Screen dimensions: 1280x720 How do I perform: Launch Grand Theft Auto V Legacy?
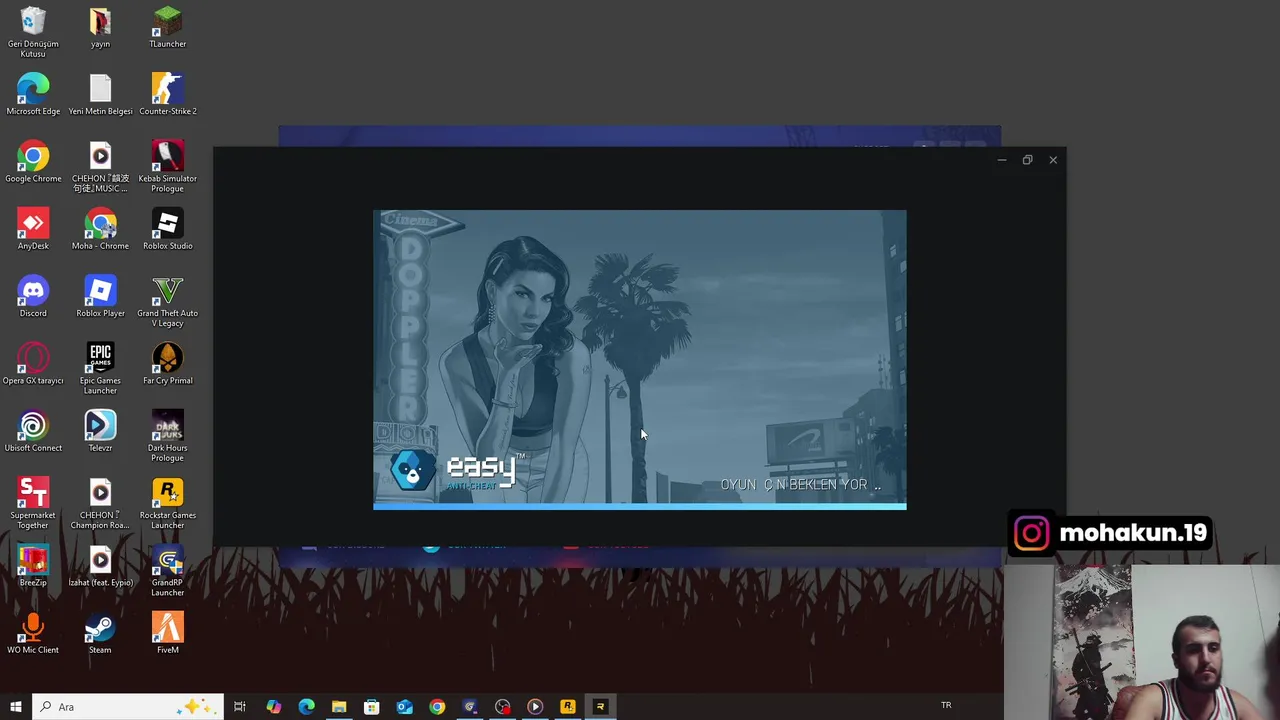167,301
